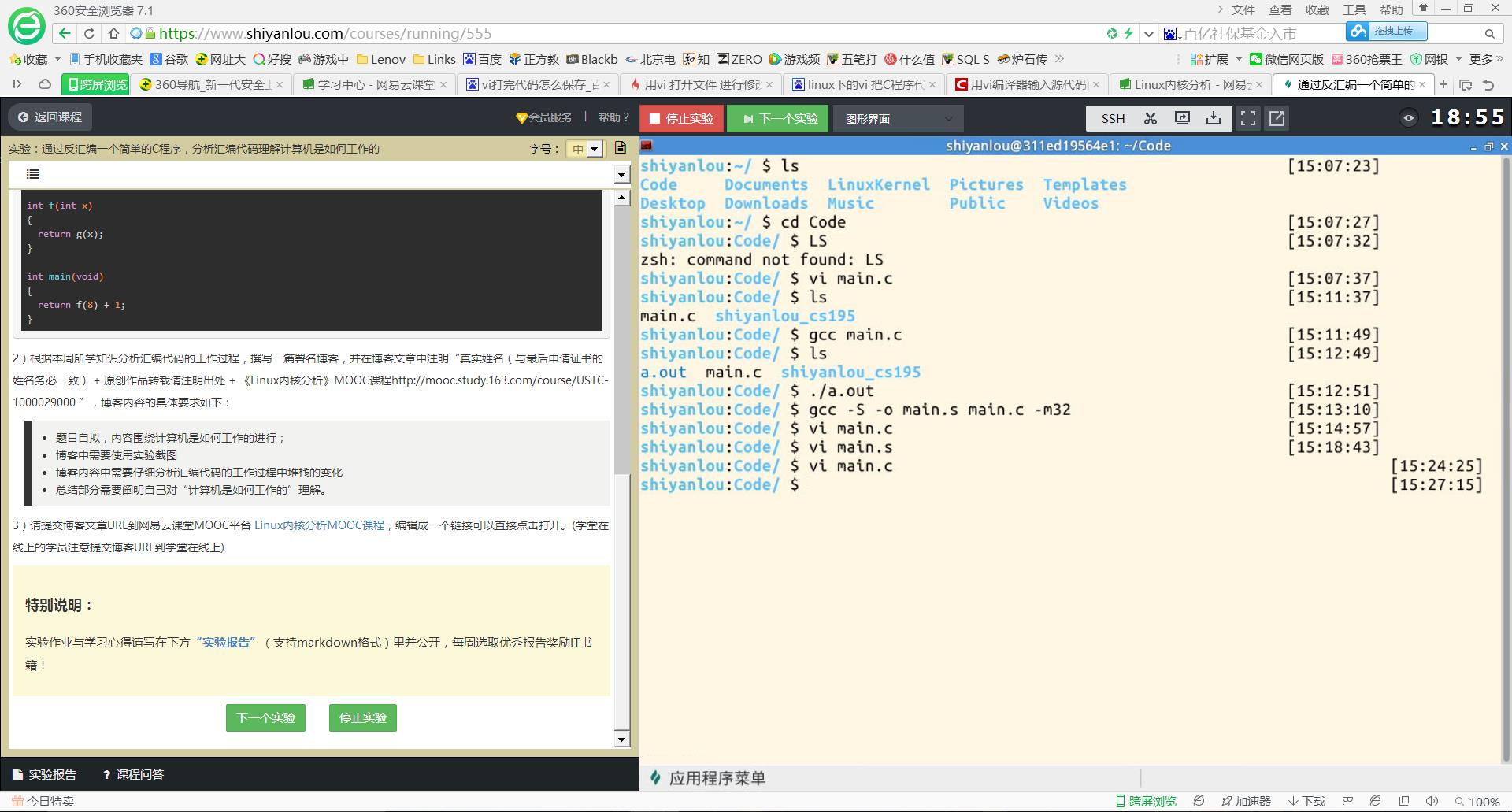The width and height of the screenshot is (1512, 812).
Task: Switch to the vi打完代码怎么保存 tab
Action: [x=537, y=84]
